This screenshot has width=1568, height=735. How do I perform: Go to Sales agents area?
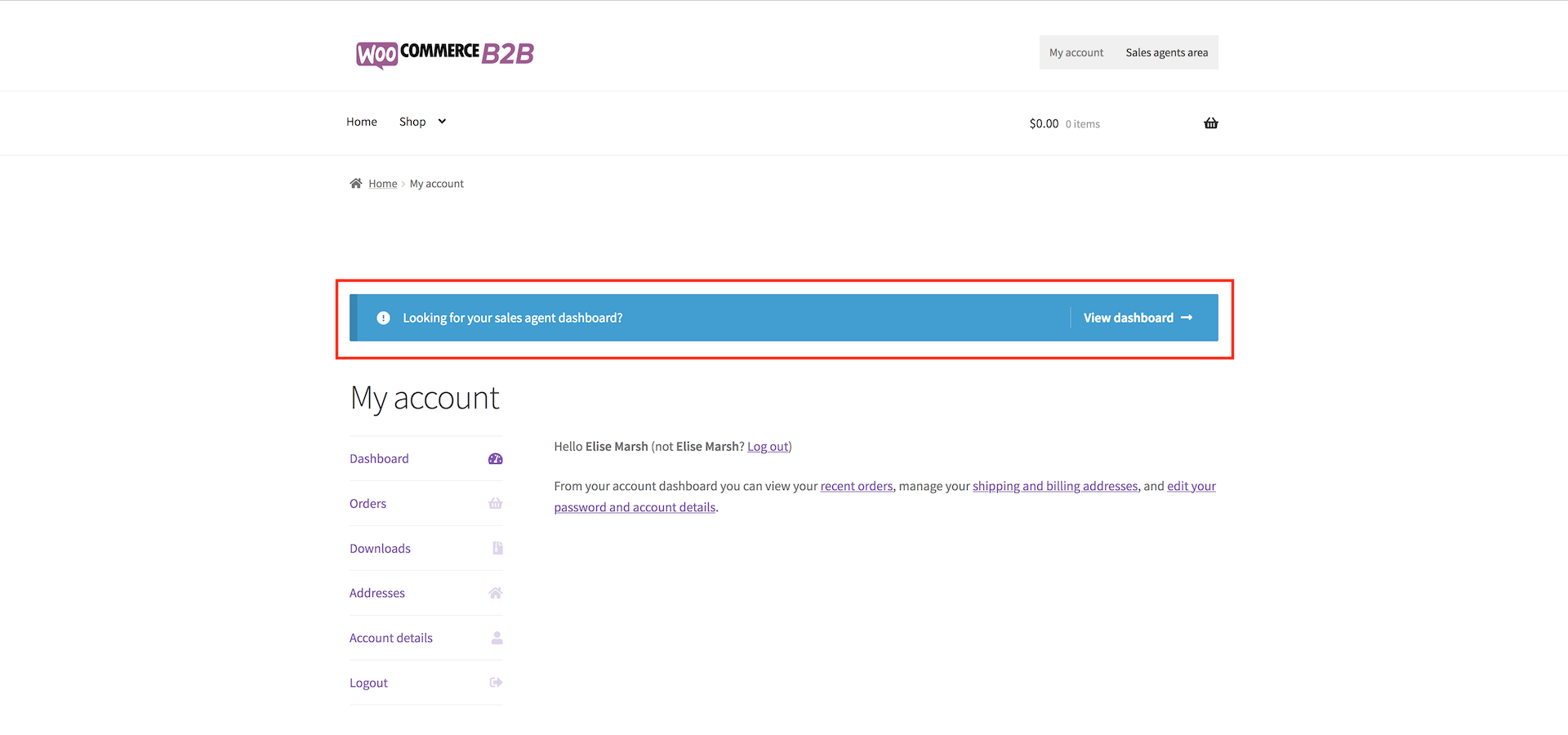coord(1166,52)
